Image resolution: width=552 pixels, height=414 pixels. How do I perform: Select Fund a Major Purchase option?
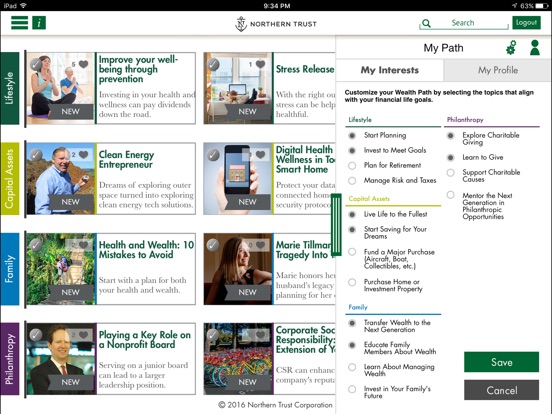pyautogui.click(x=352, y=252)
